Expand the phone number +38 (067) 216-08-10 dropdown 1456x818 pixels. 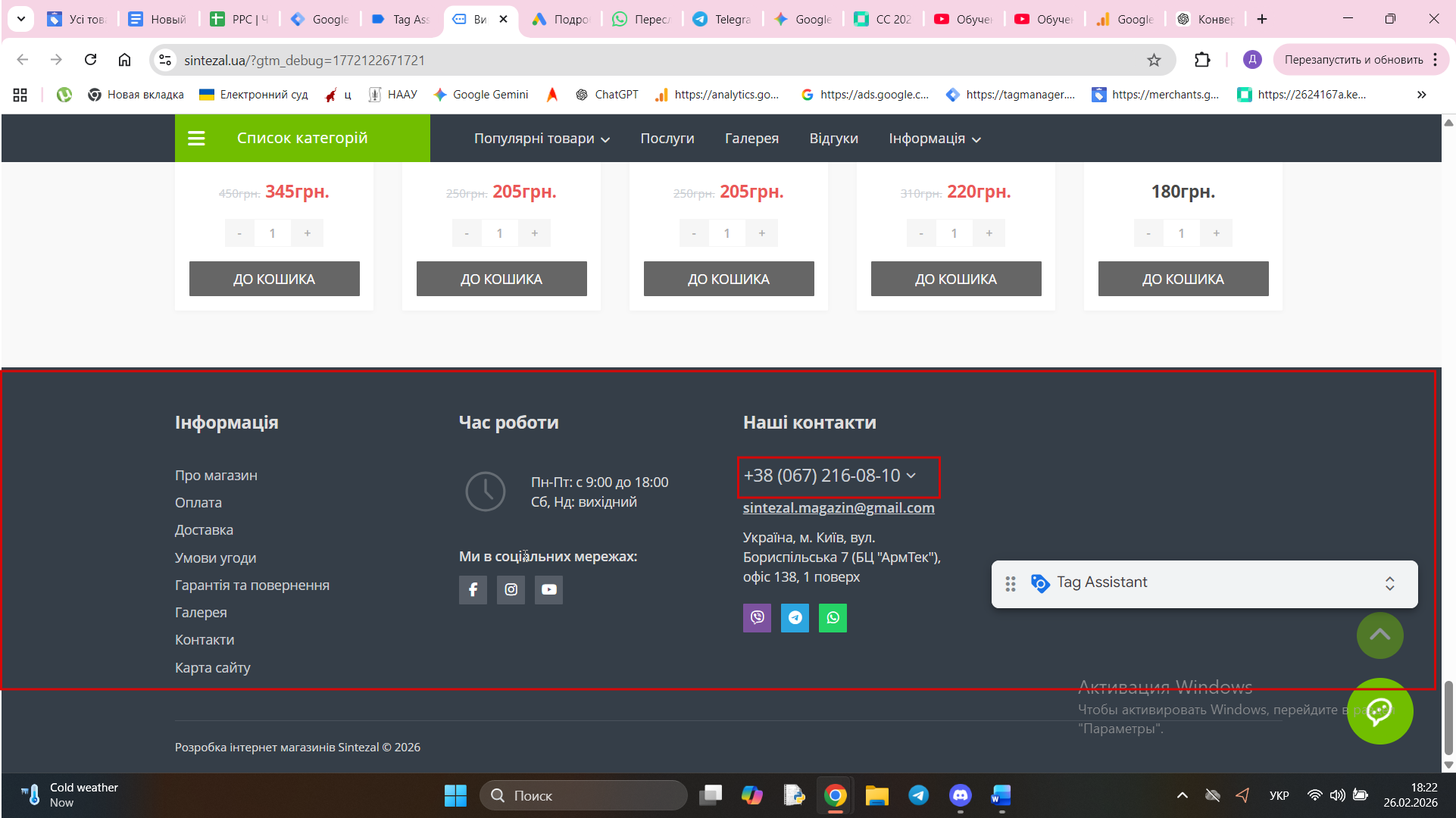(x=911, y=476)
